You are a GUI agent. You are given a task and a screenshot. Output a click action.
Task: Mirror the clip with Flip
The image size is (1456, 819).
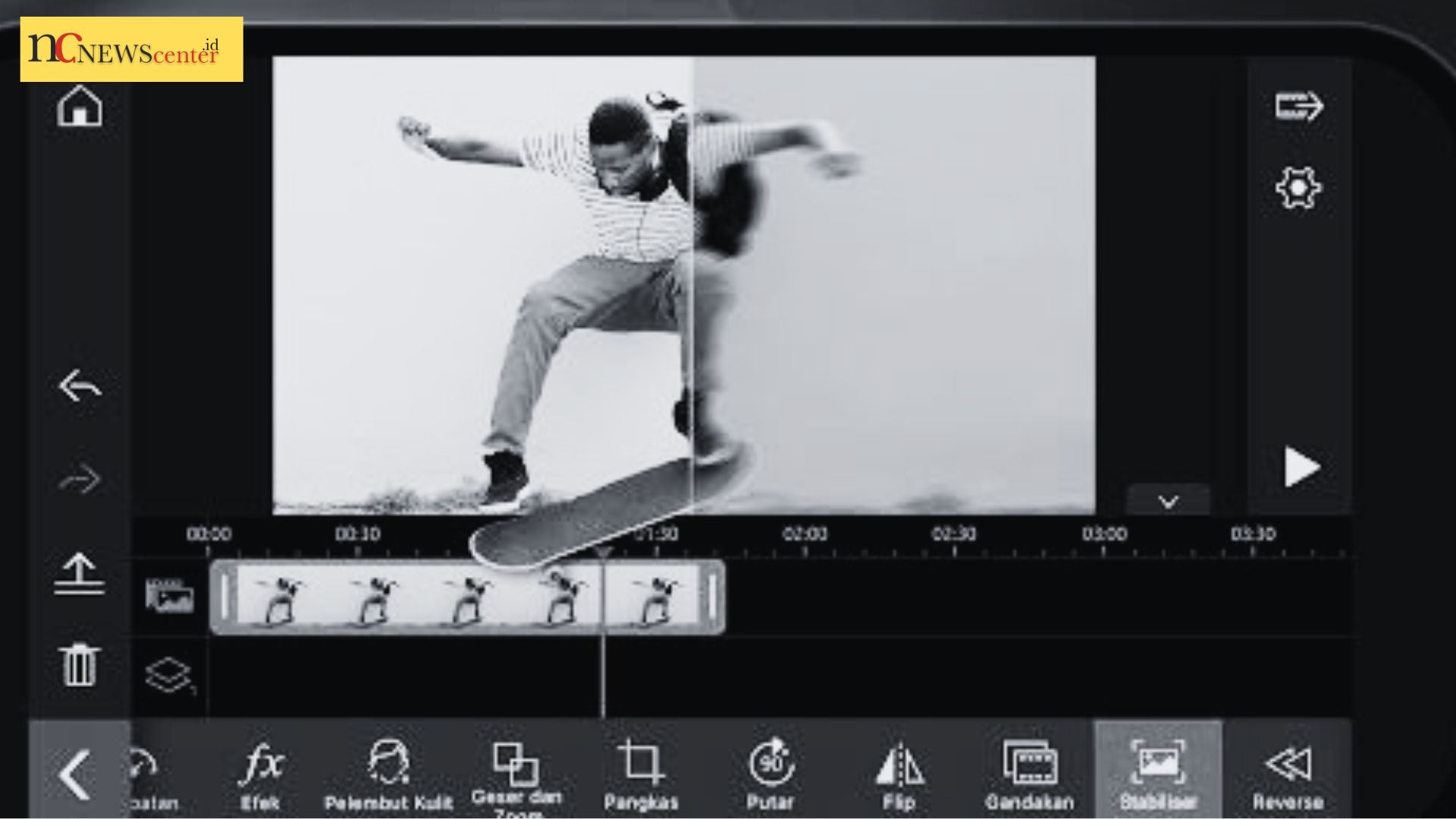899,775
